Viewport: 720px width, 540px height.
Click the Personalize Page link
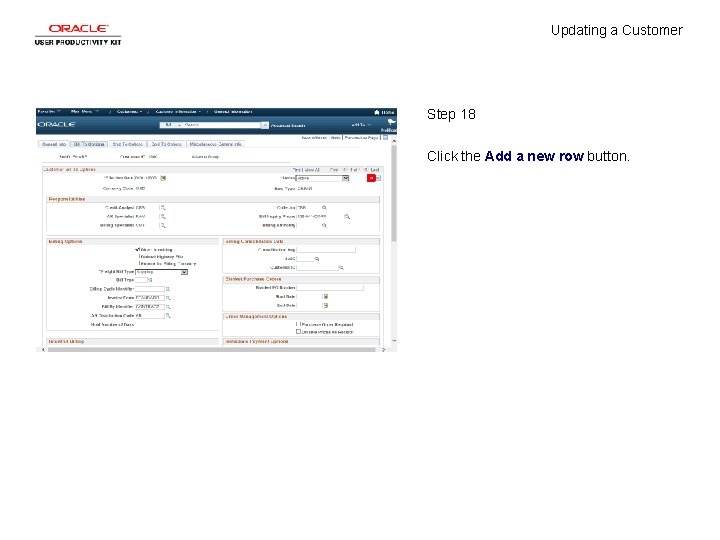click(x=362, y=137)
